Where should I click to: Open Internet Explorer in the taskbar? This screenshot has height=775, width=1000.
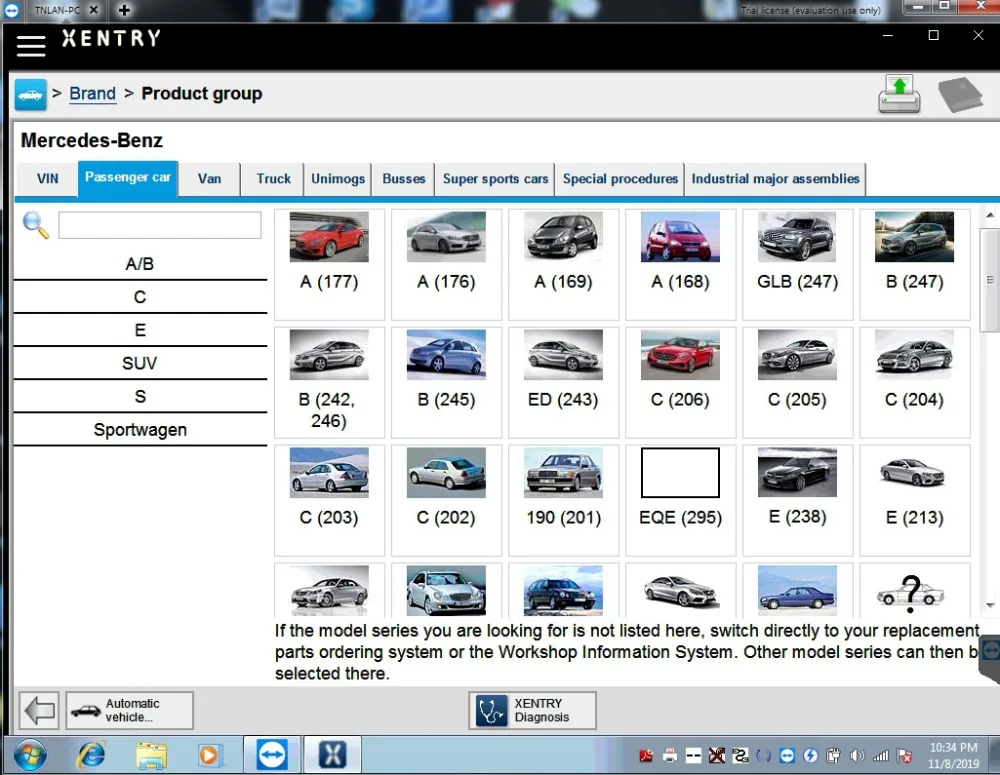click(91, 756)
